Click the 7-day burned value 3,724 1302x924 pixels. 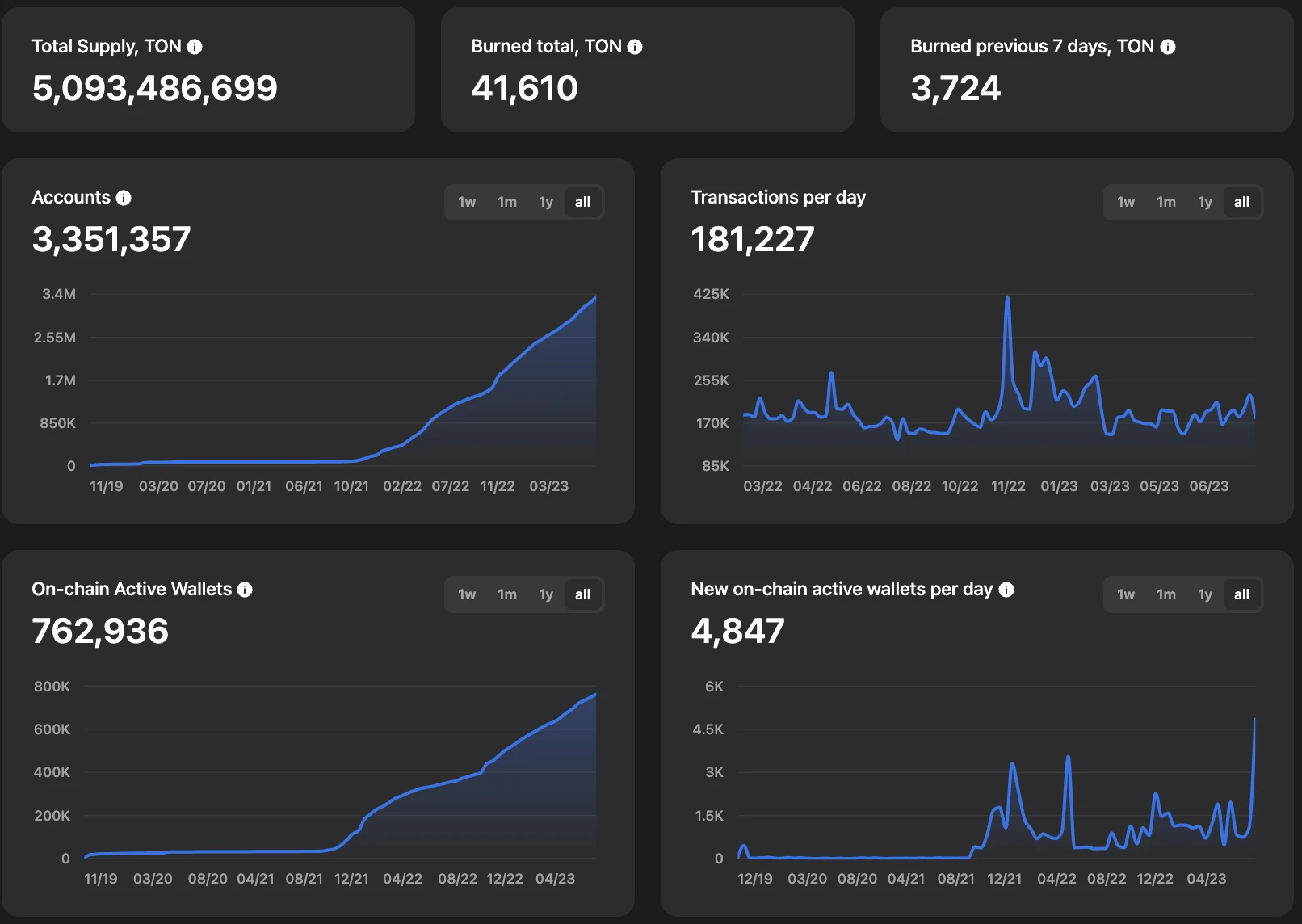click(x=956, y=88)
